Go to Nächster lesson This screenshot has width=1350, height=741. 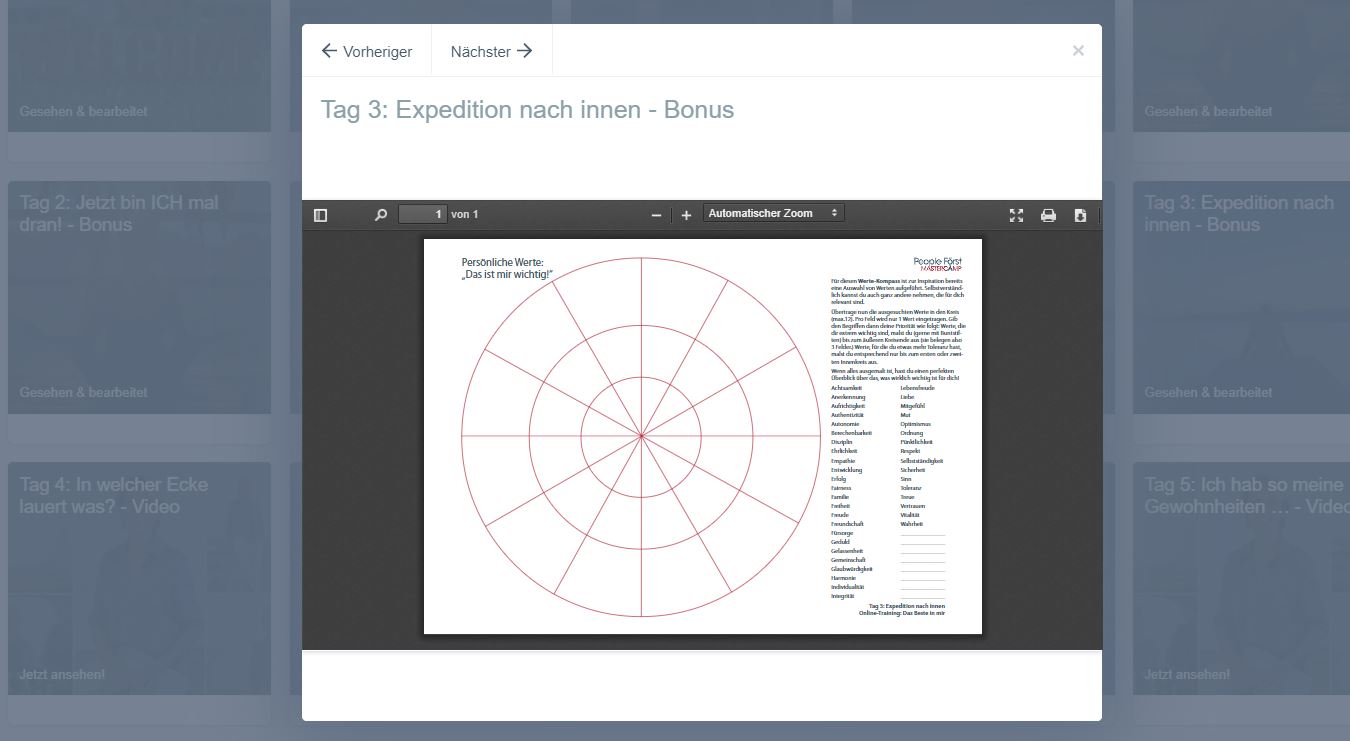[x=491, y=51]
